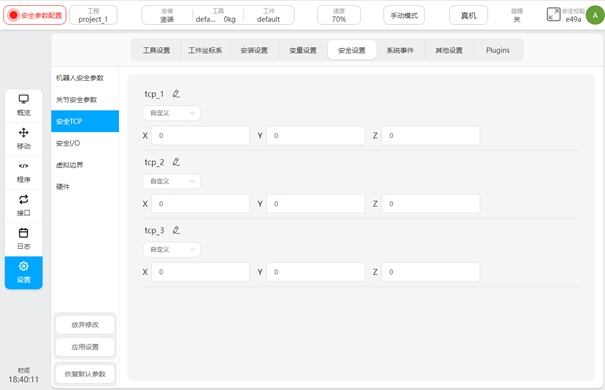
Task: Open tcp_3 自定义 dropdown
Action: (x=172, y=250)
